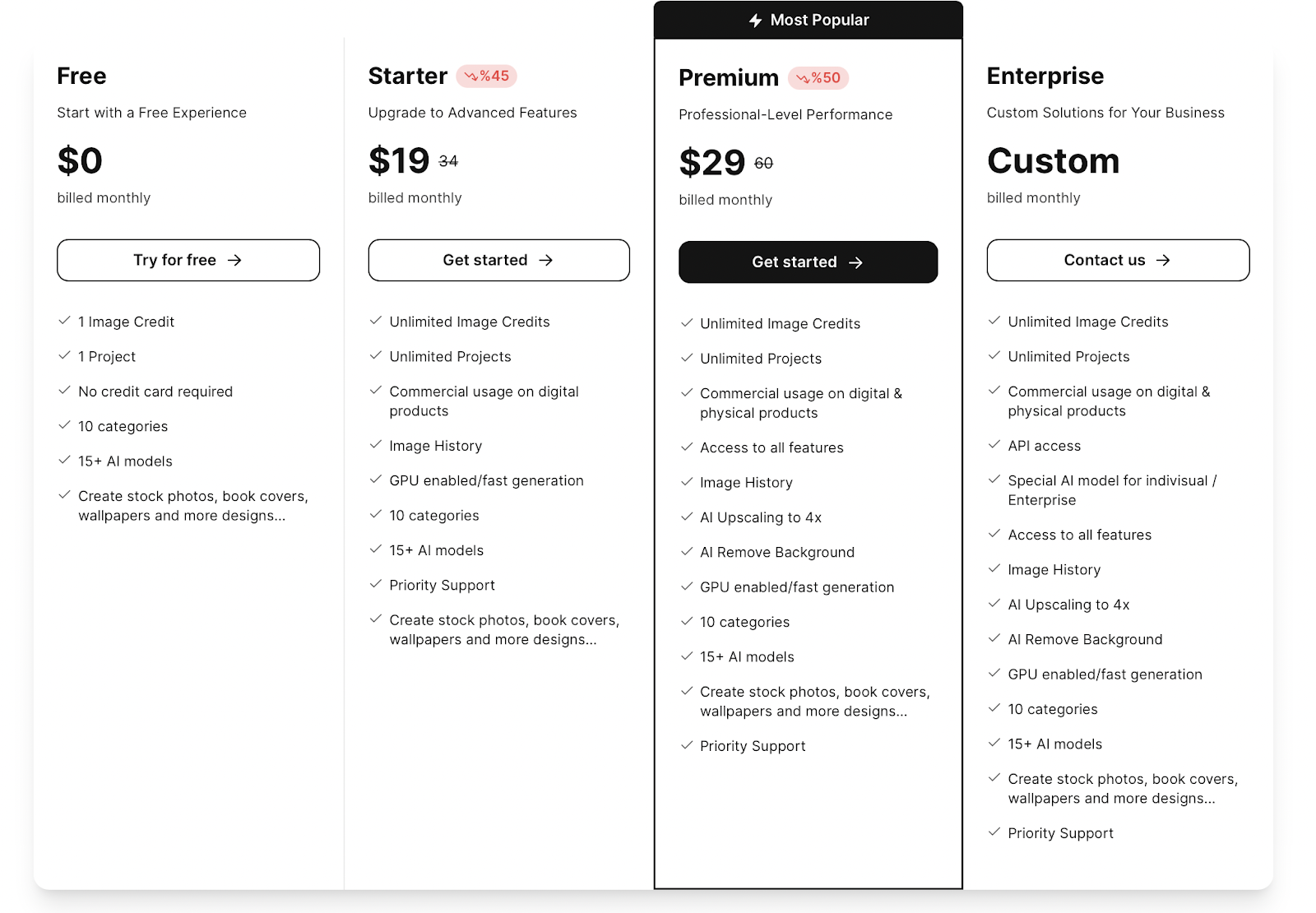1316x913 pixels.
Task: Click the Contact us button for Enterprise
Action: click(1118, 260)
